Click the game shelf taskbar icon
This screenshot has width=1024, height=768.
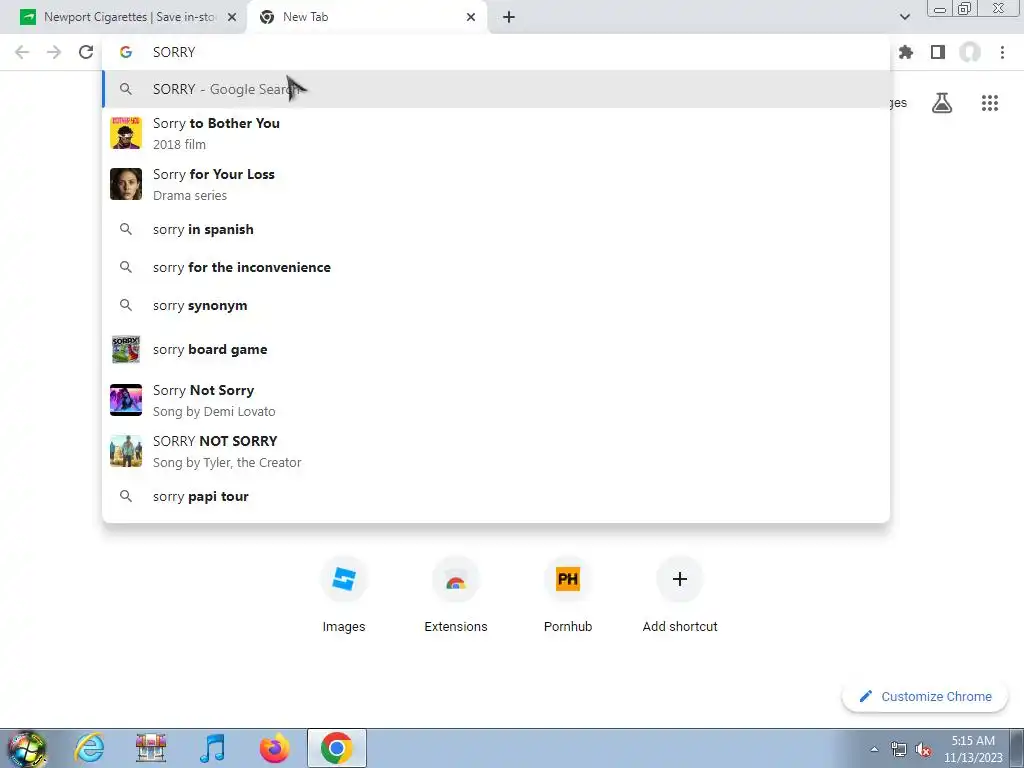(151, 748)
